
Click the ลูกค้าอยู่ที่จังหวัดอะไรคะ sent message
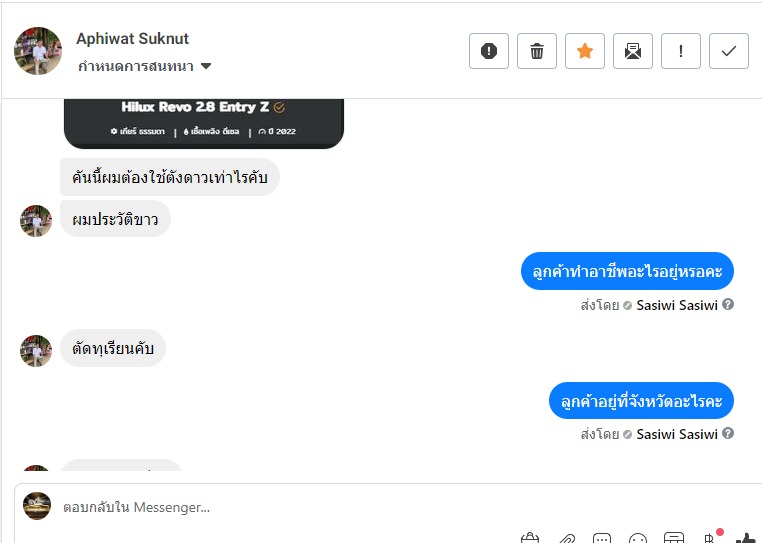pos(642,401)
